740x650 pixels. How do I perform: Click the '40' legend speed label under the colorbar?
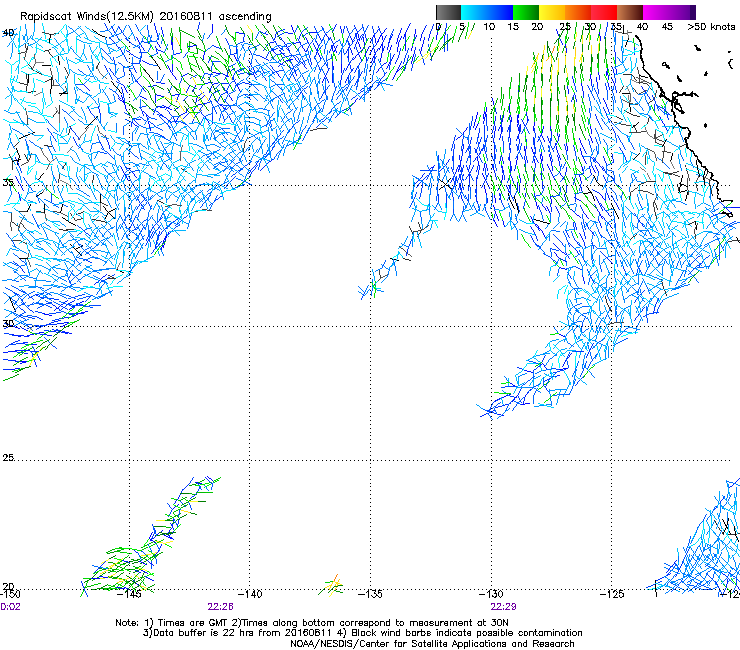[642, 27]
